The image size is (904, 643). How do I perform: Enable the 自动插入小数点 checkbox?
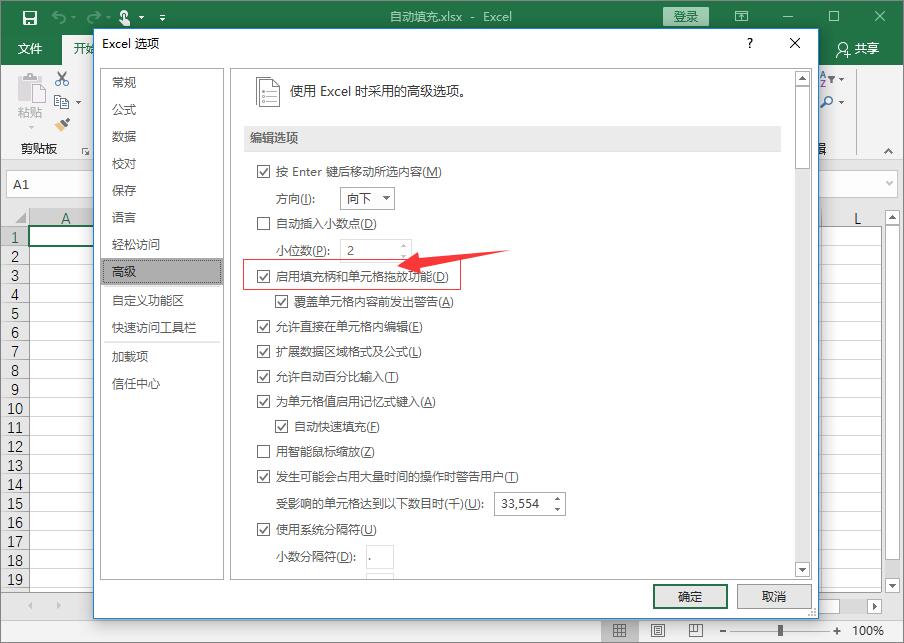pyautogui.click(x=264, y=224)
